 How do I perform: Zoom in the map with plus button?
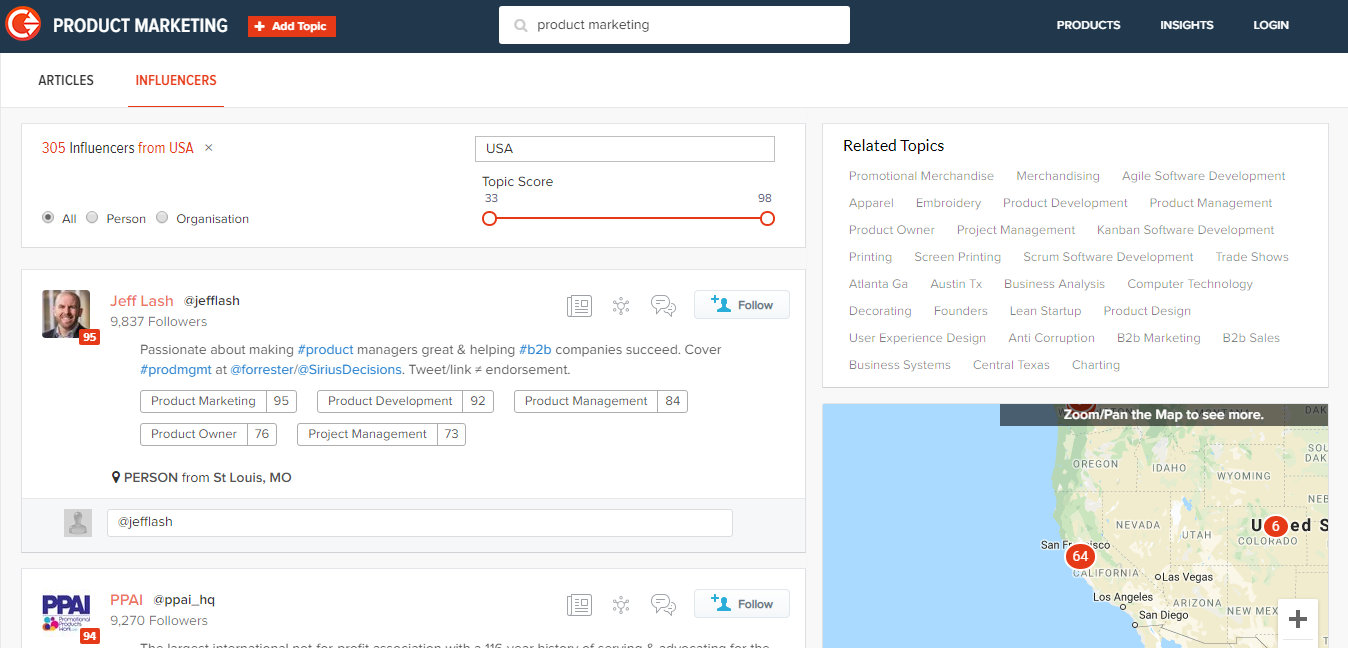(x=1298, y=619)
